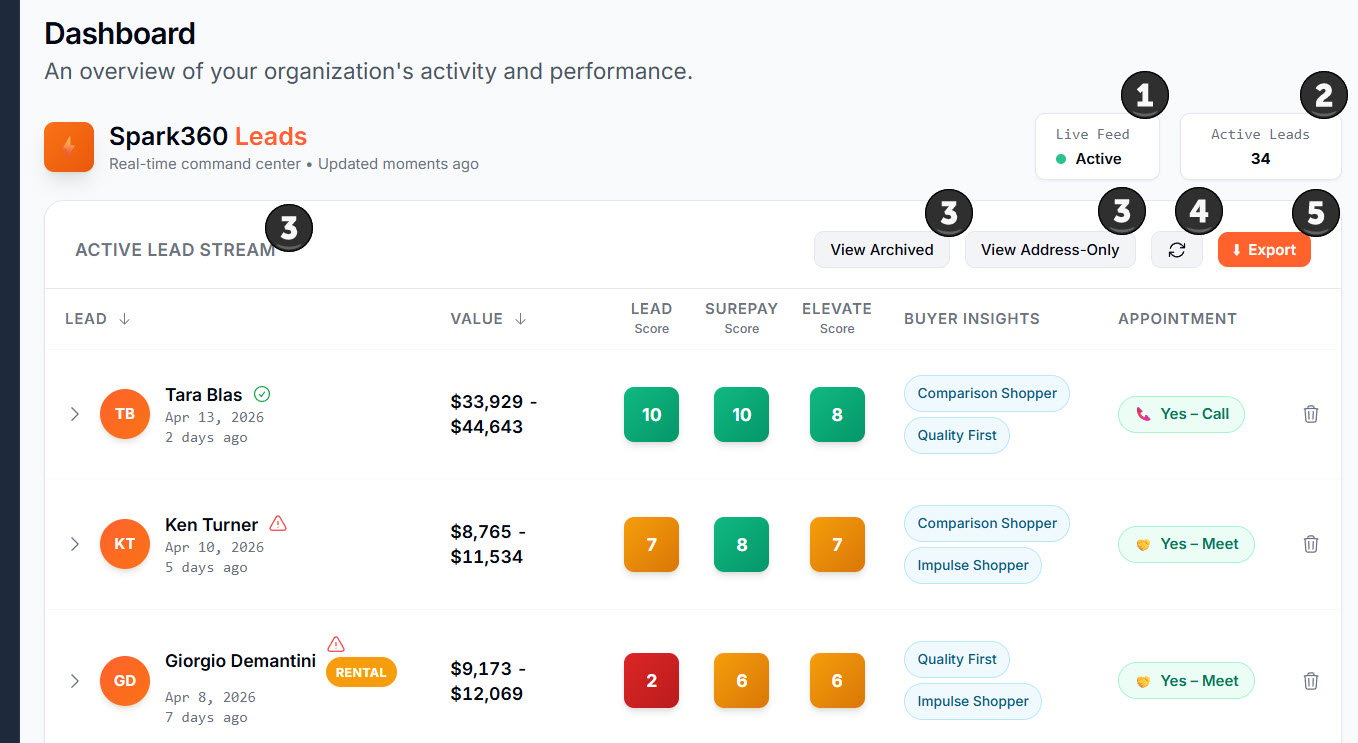Expand the Ken Turner row chevron
This screenshot has width=1358, height=743.
click(x=74, y=544)
